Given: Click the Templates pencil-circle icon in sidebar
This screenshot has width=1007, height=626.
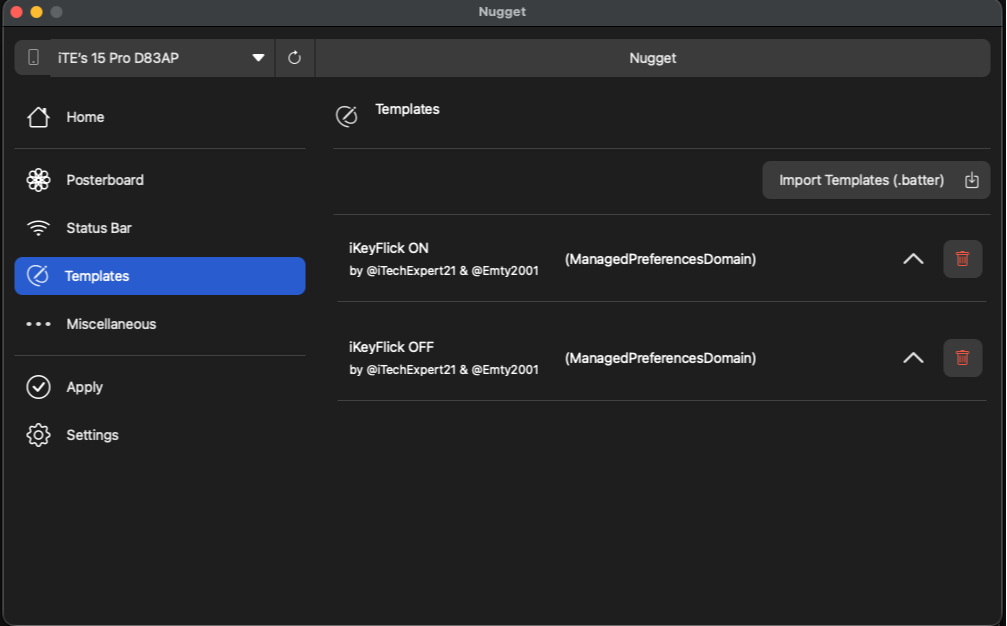Looking at the screenshot, I should pyautogui.click(x=38, y=275).
